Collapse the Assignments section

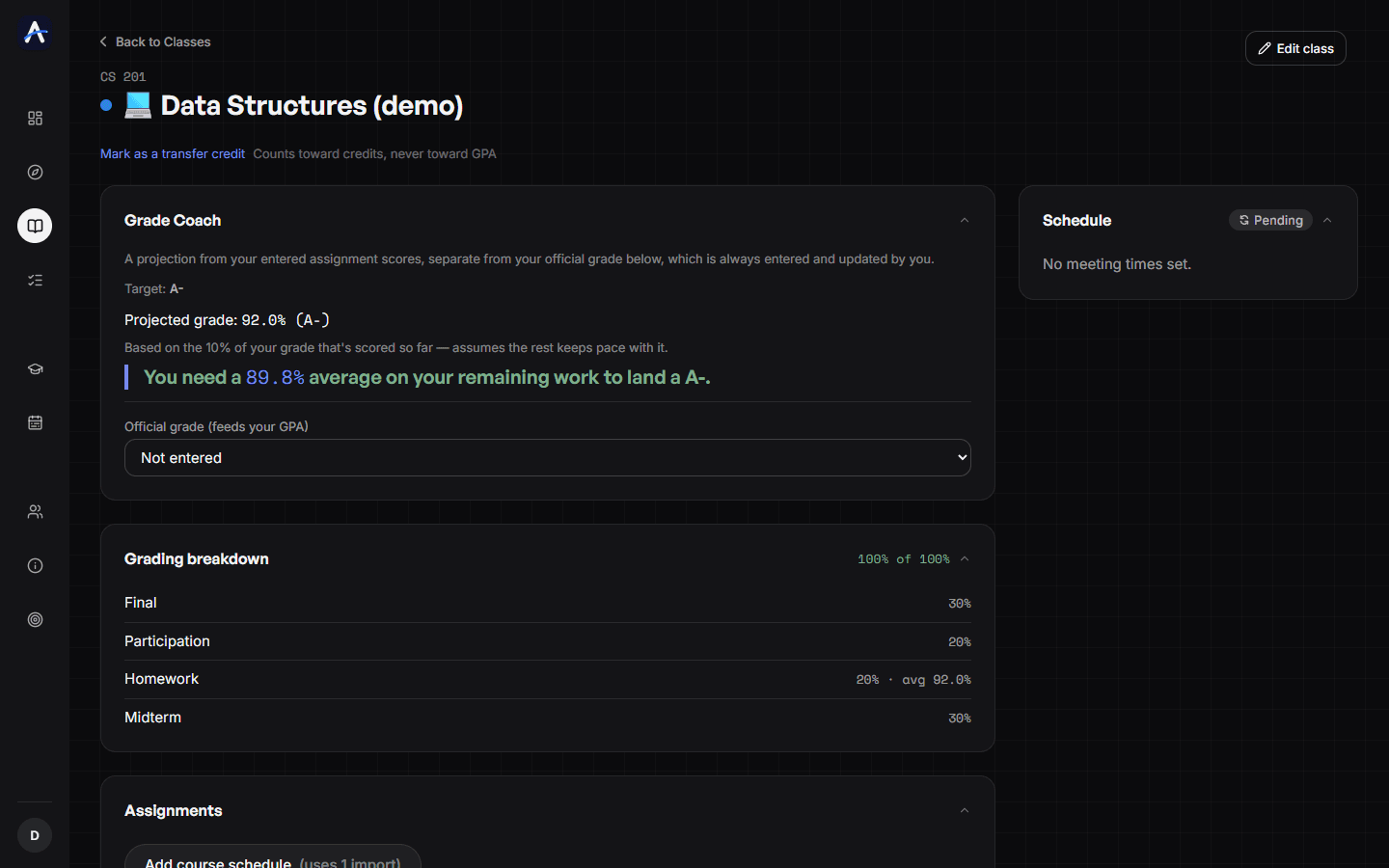point(964,810)
